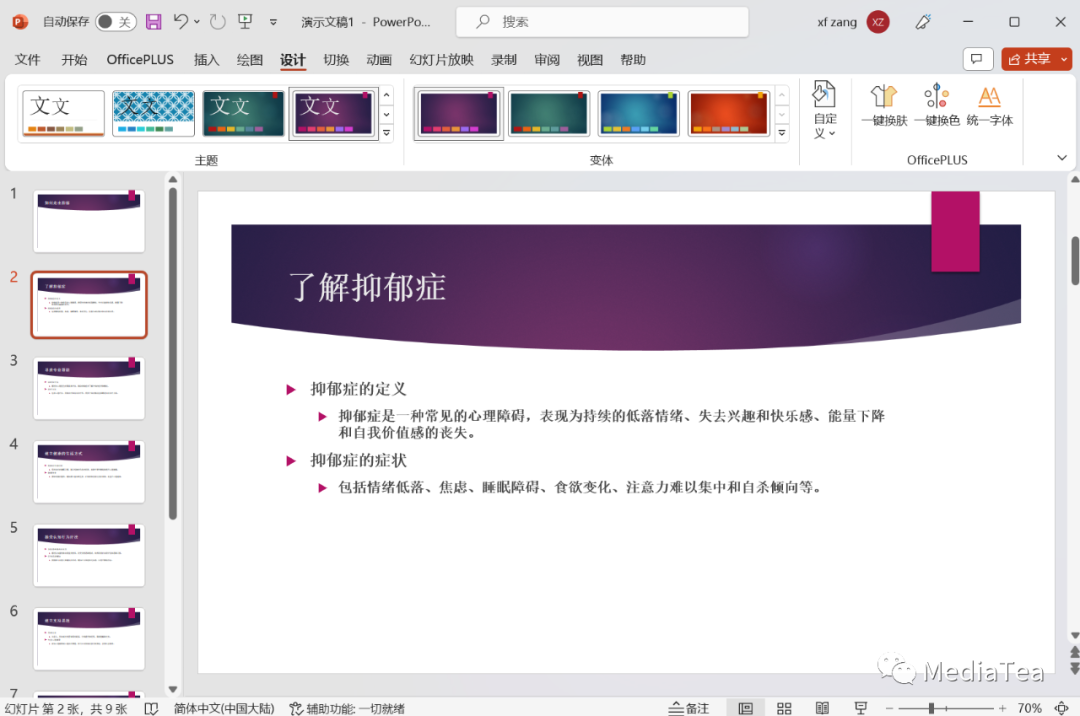The height and width of the screenshot is (716, 1080).
Task: Collapse the ribbon with chevron arrow
Action: [1062, 158]
